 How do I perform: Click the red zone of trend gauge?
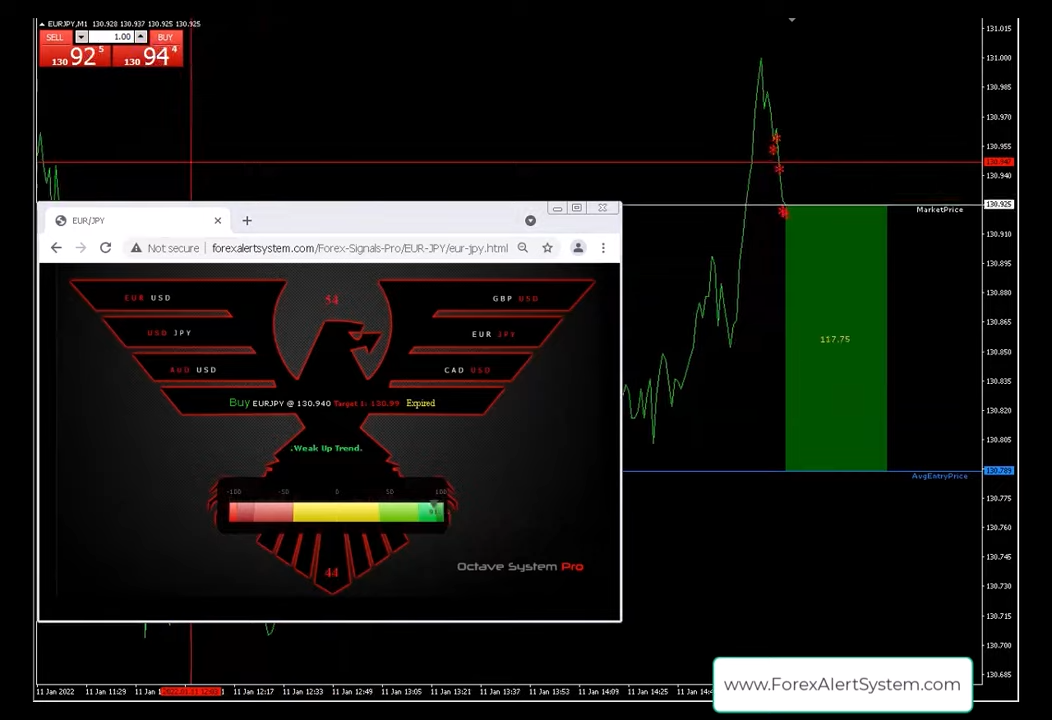[261, 512]
